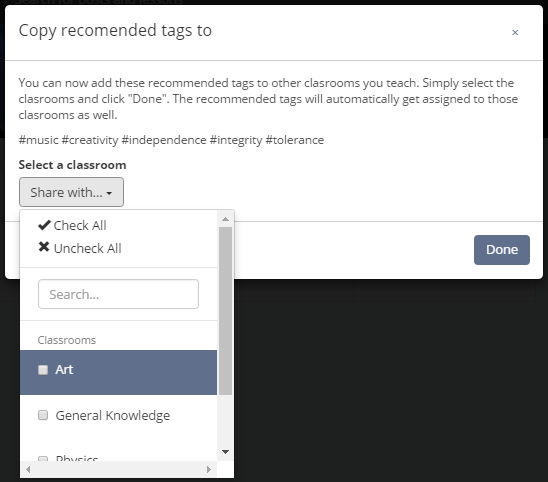Click the horizontal scroll left arrow
This screenshot has height=482, width=548.
28,469
